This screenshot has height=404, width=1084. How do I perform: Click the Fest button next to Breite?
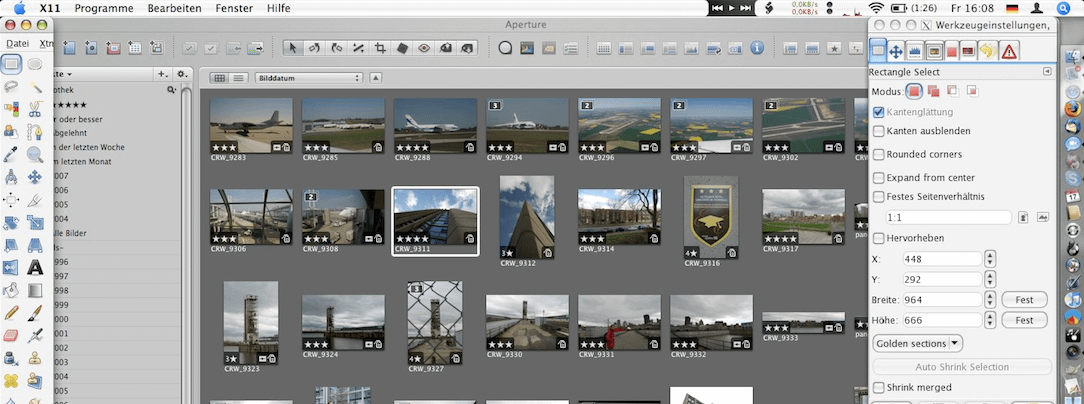[1024, 299]
